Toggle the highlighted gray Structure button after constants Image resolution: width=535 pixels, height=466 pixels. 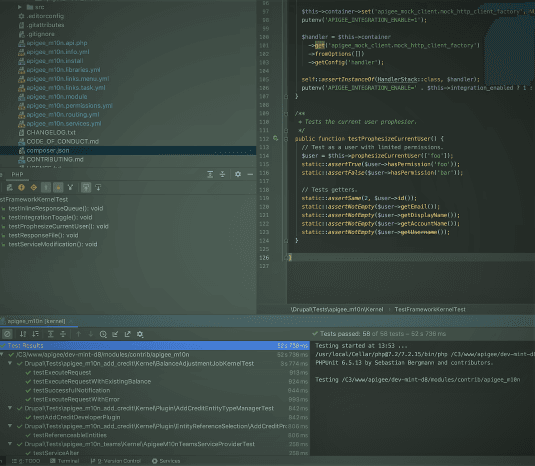click(x=46, y=187)
